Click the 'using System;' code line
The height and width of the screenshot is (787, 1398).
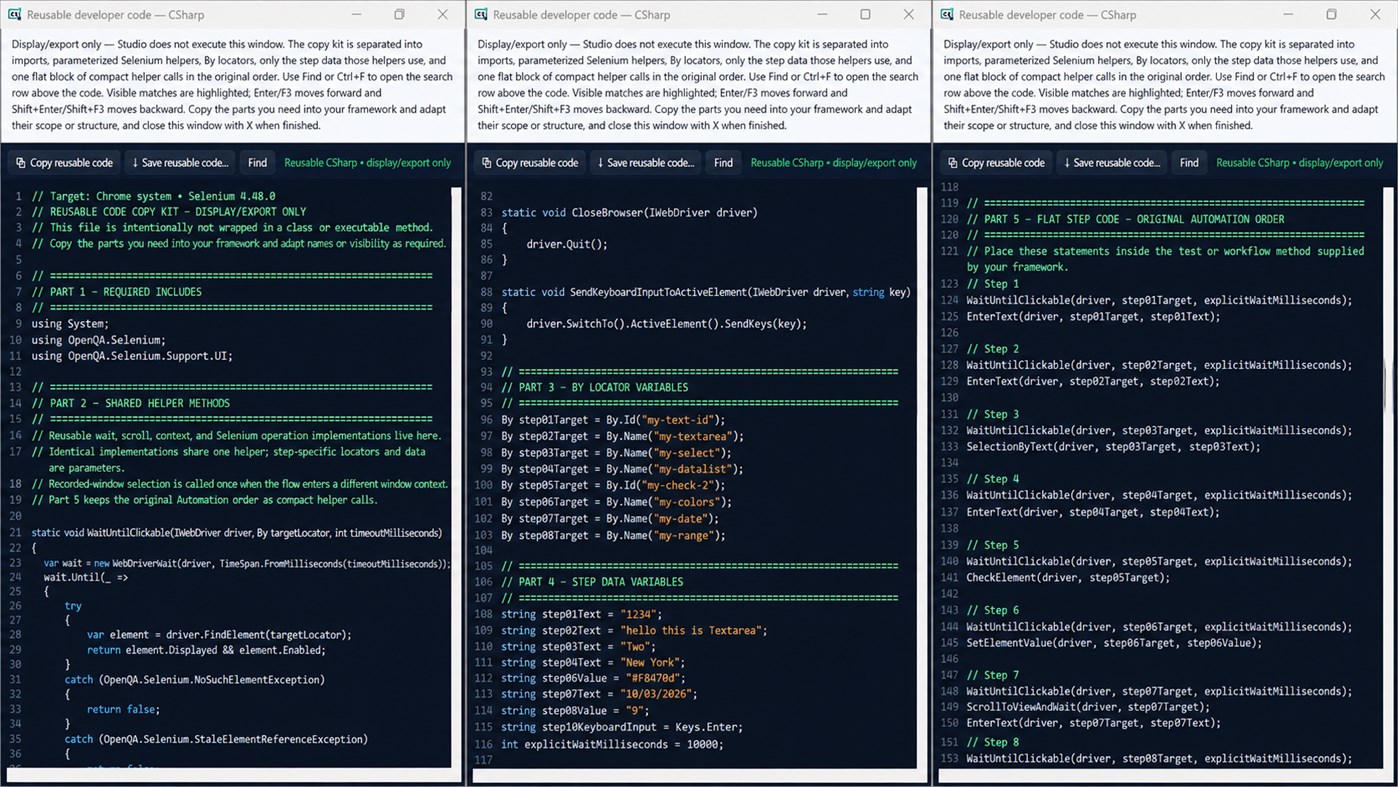click(x=70, y=323)
